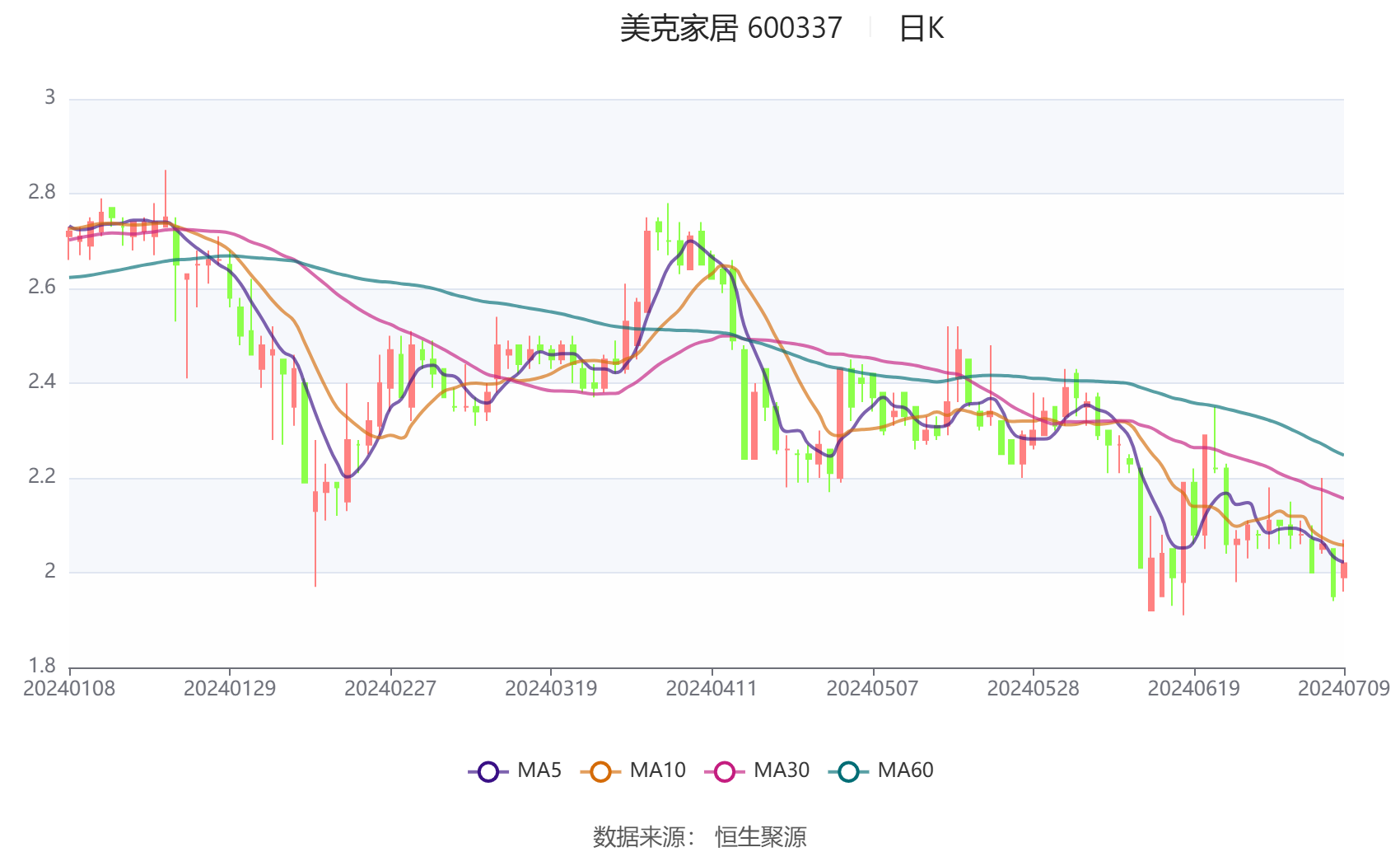Click y-axis value 2

pos(50,572)
